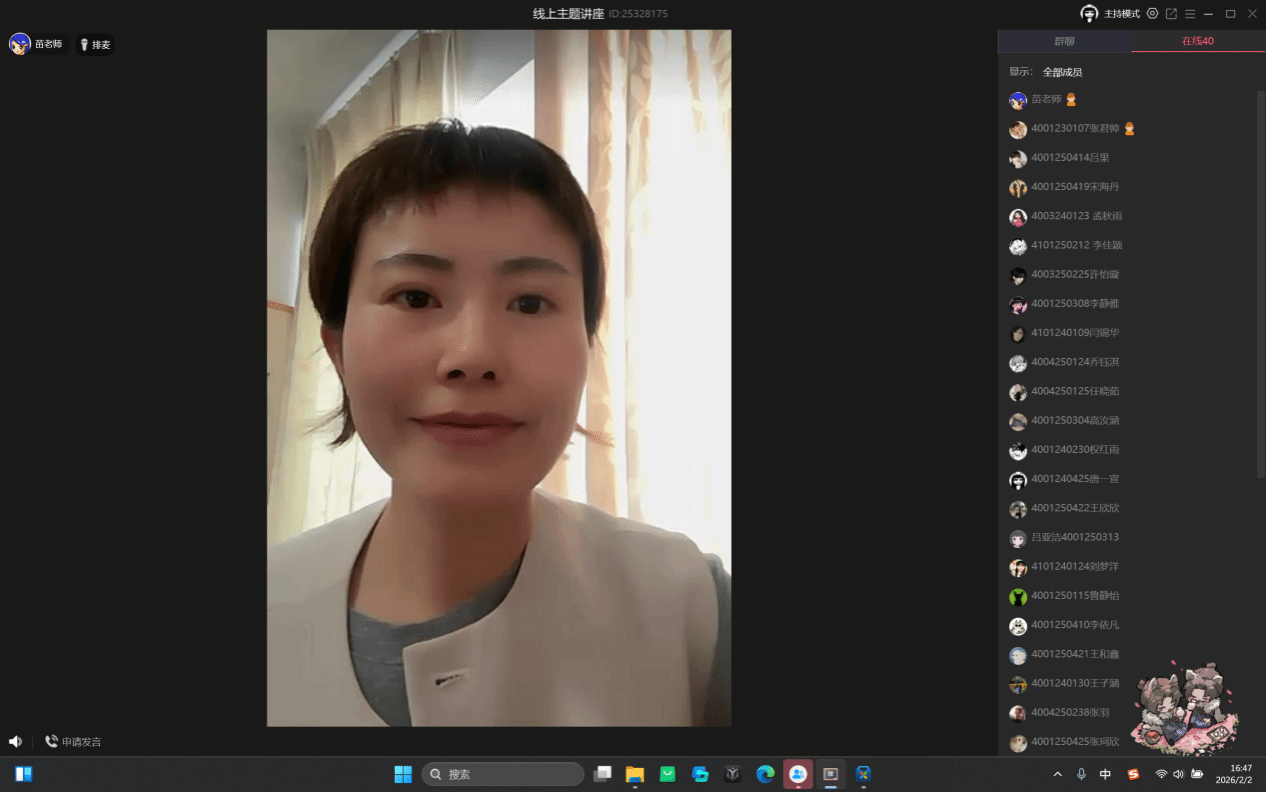This screenshot has width=1266, height=792.
Task: Click 苗老师 host avatar at top-left
Action: tap(19, 44)
